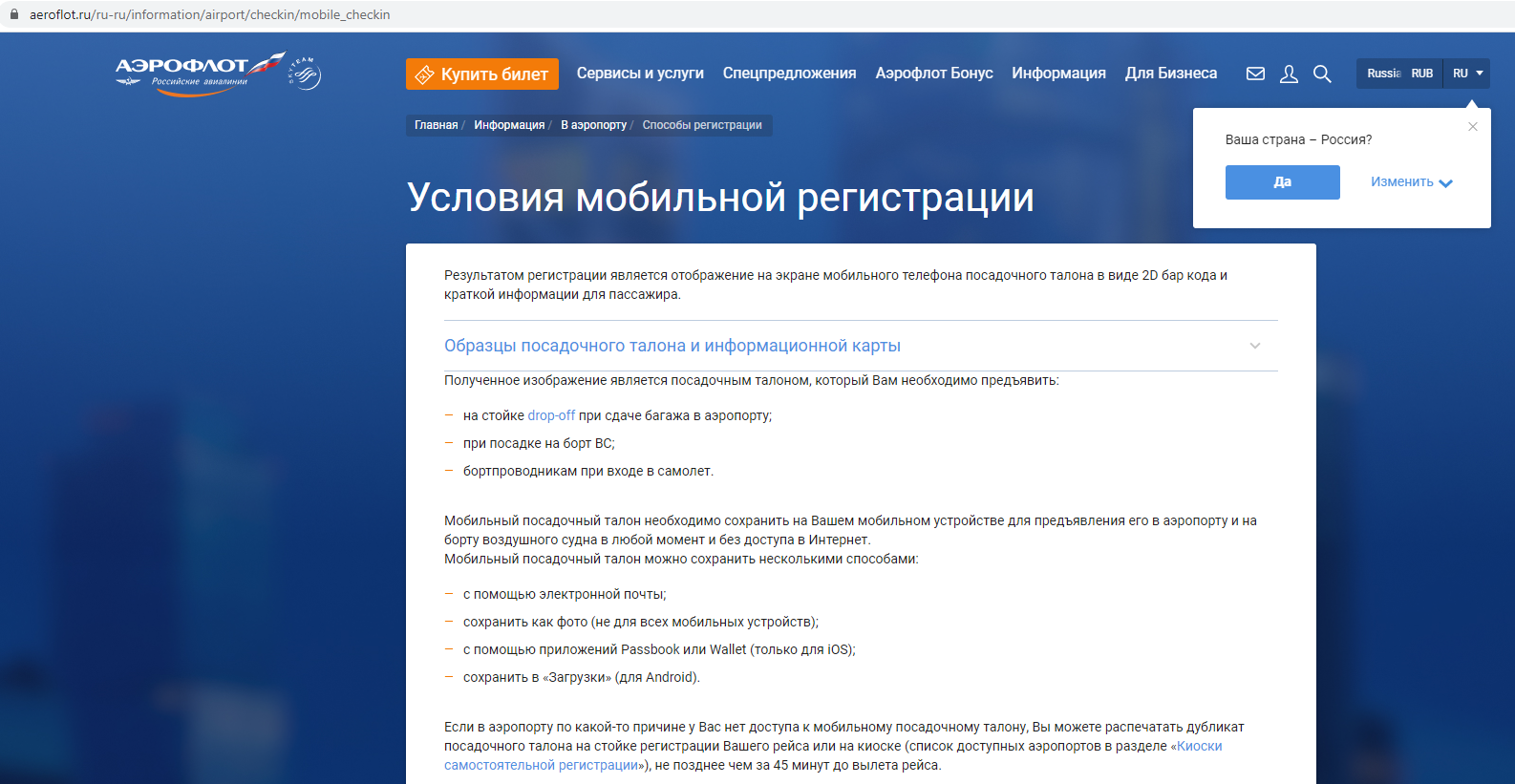This screenshot has width=1515, height=784.
Task: Click the search magnifier icon
Action: pyautogui.click(x=1322, y=74)
